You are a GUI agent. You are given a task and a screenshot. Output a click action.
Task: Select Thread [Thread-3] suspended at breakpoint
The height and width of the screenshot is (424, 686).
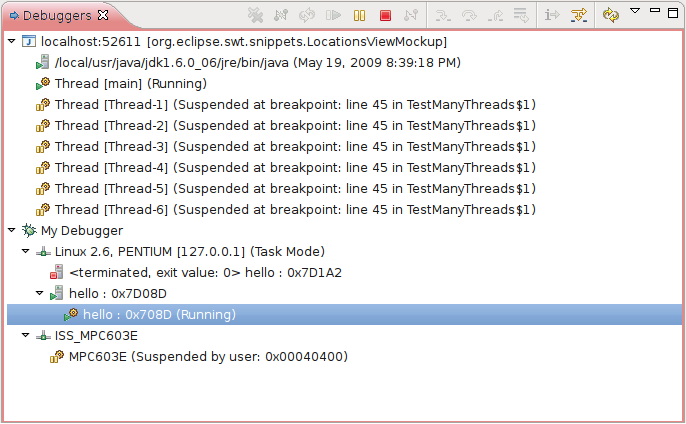coord(286,147)
